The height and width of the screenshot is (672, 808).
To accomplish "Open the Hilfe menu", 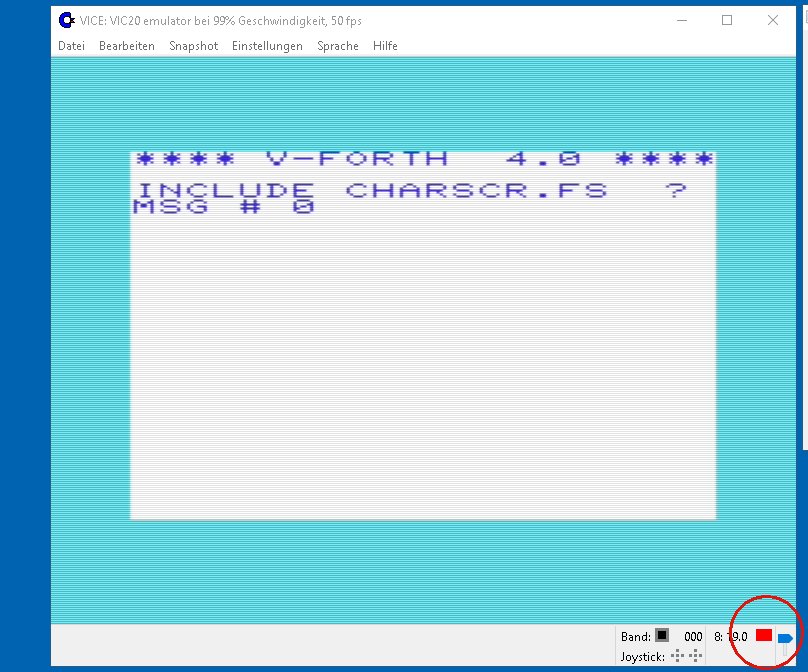I will tap(385, 46).
